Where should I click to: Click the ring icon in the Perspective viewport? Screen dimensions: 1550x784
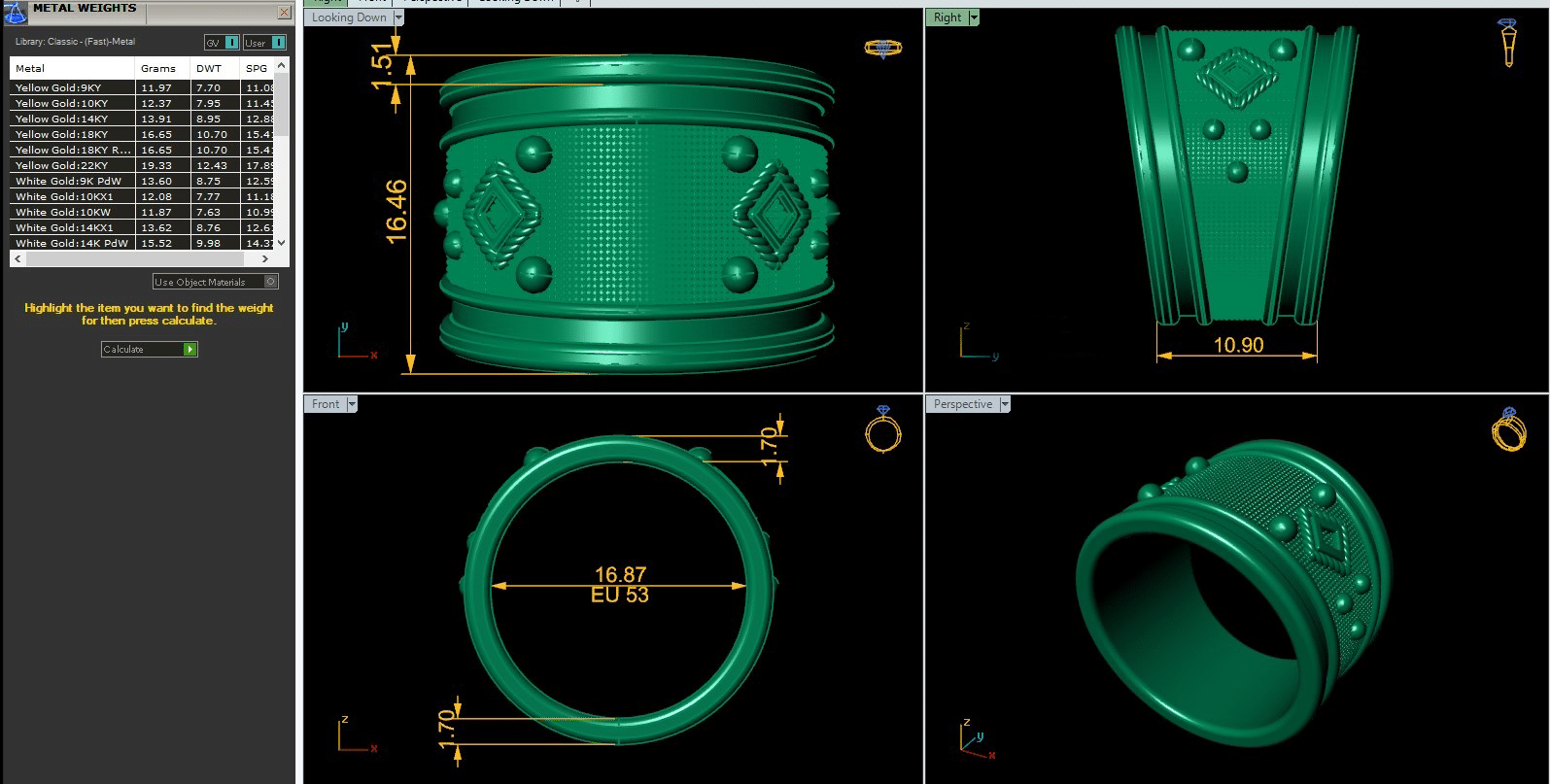(x=1508, y=428)
